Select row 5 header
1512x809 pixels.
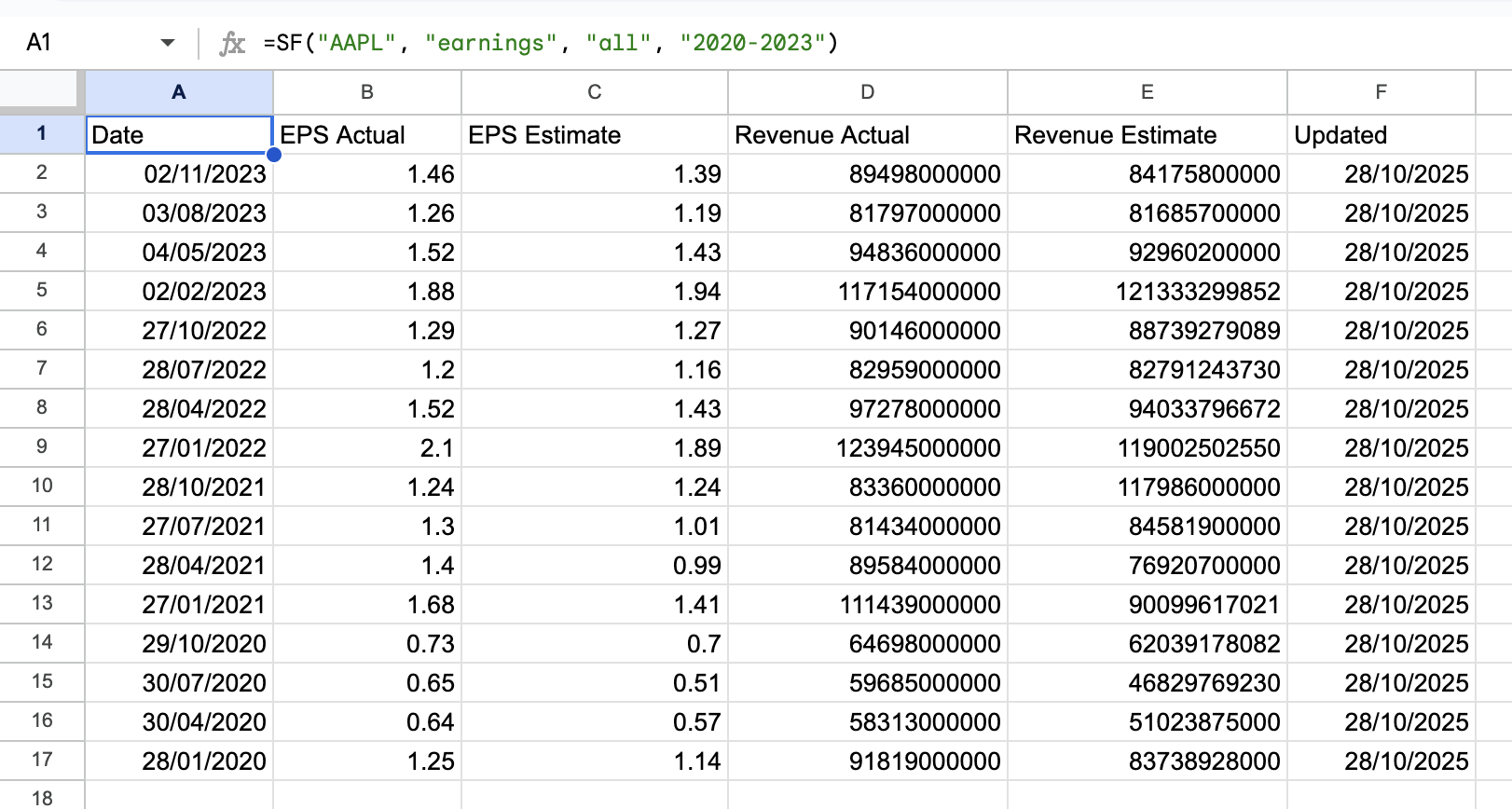pyautogui.click(x=42, y=290)
